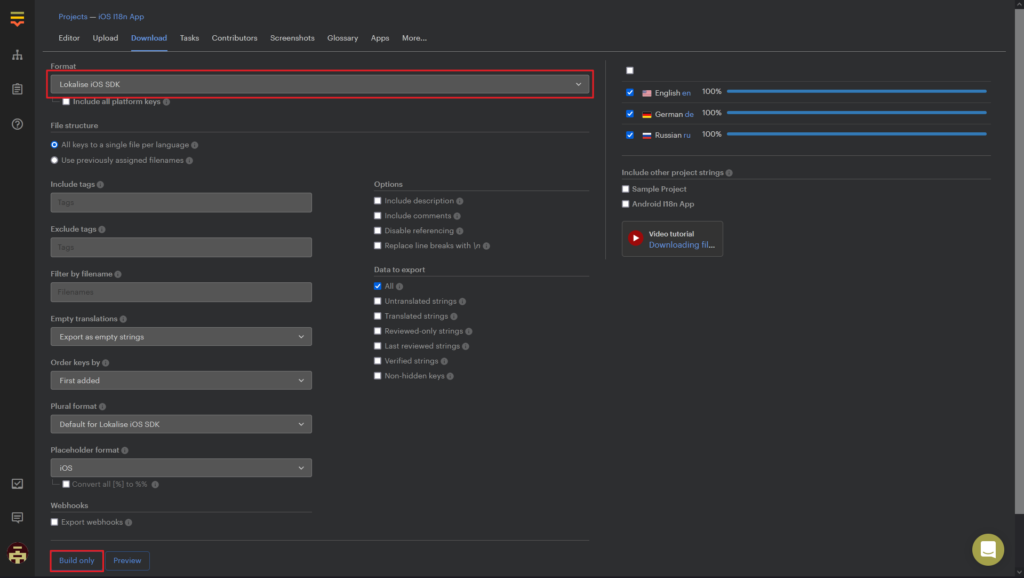Click info icon next to Placeholder format
The image size is (1024, 578).
click(x=125, y=450)
